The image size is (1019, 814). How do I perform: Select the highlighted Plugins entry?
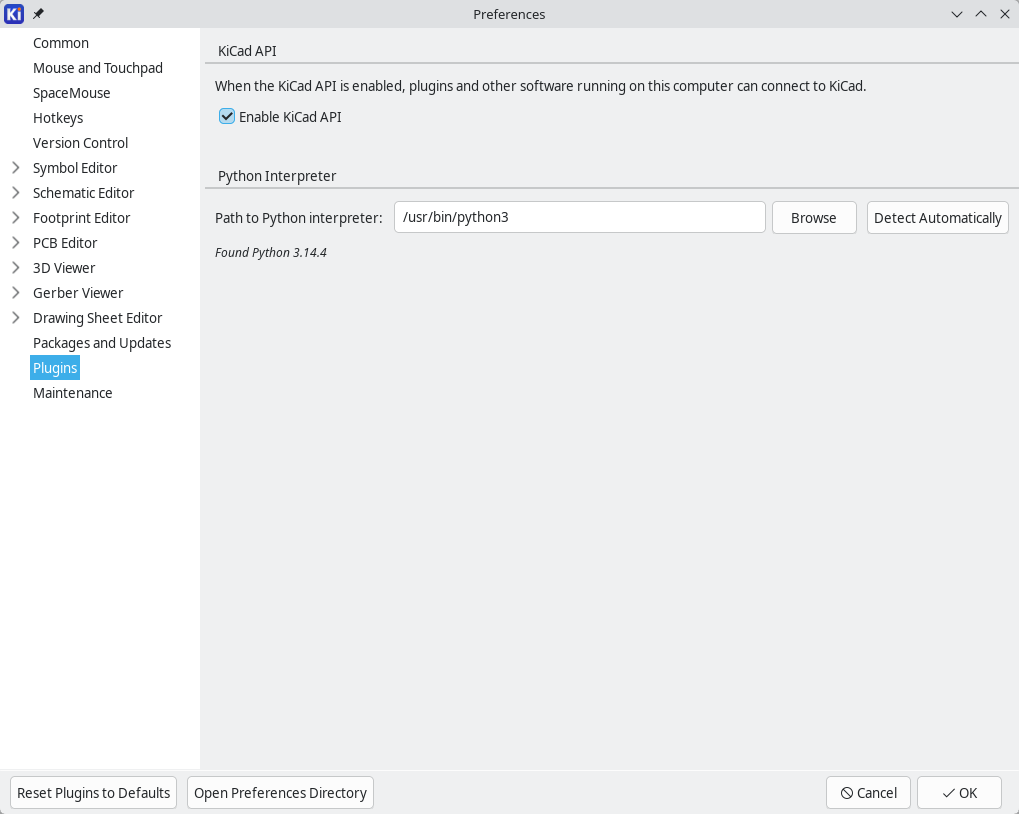click(x=55, y=368)
